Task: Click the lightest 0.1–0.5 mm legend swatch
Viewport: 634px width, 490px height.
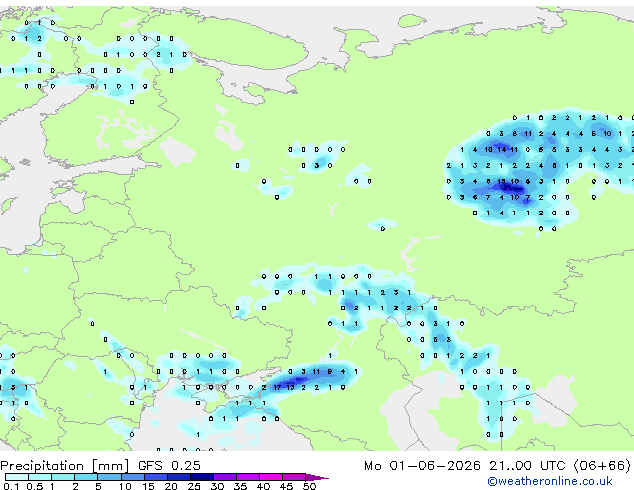Action: pyautogui.click(x=17, y=477)
